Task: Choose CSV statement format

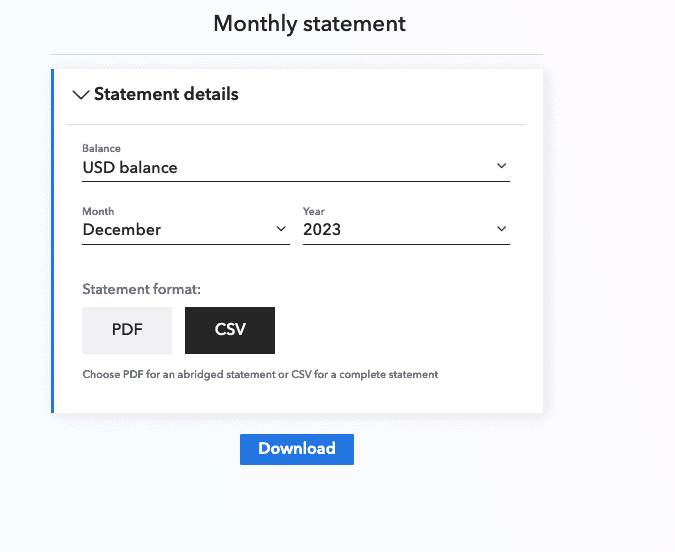Action: (230, 330)
